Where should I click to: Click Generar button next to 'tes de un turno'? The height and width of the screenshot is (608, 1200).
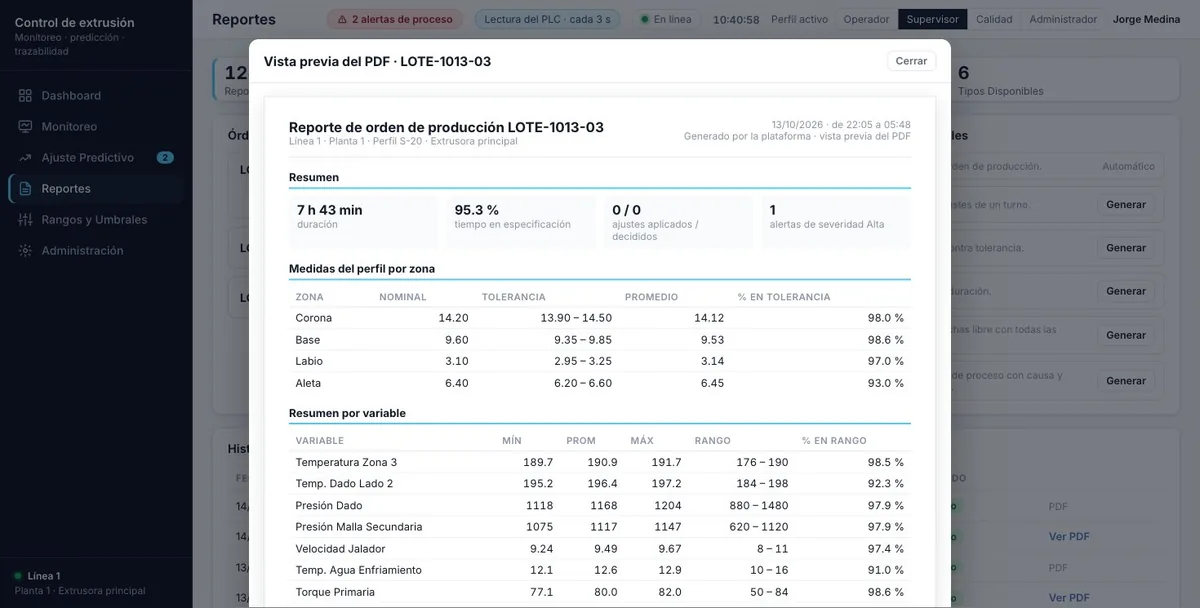click(1126, 205)
